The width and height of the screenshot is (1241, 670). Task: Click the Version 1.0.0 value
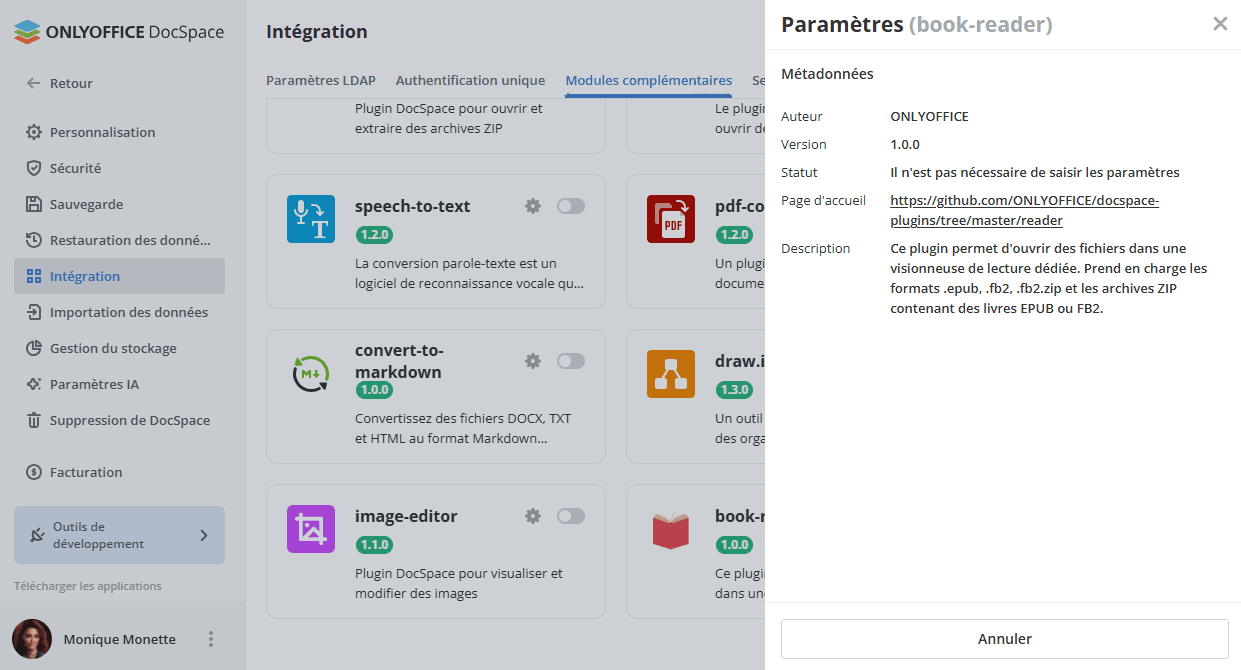(905, 144)
